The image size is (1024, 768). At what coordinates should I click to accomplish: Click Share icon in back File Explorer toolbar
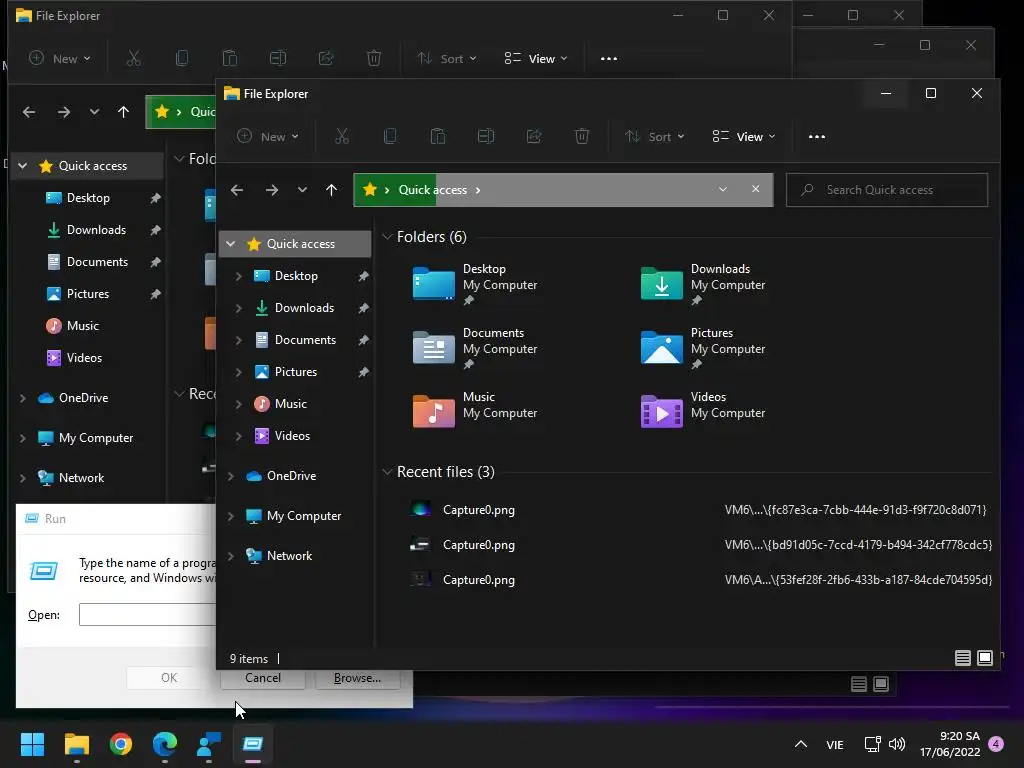tap(326, 59)
